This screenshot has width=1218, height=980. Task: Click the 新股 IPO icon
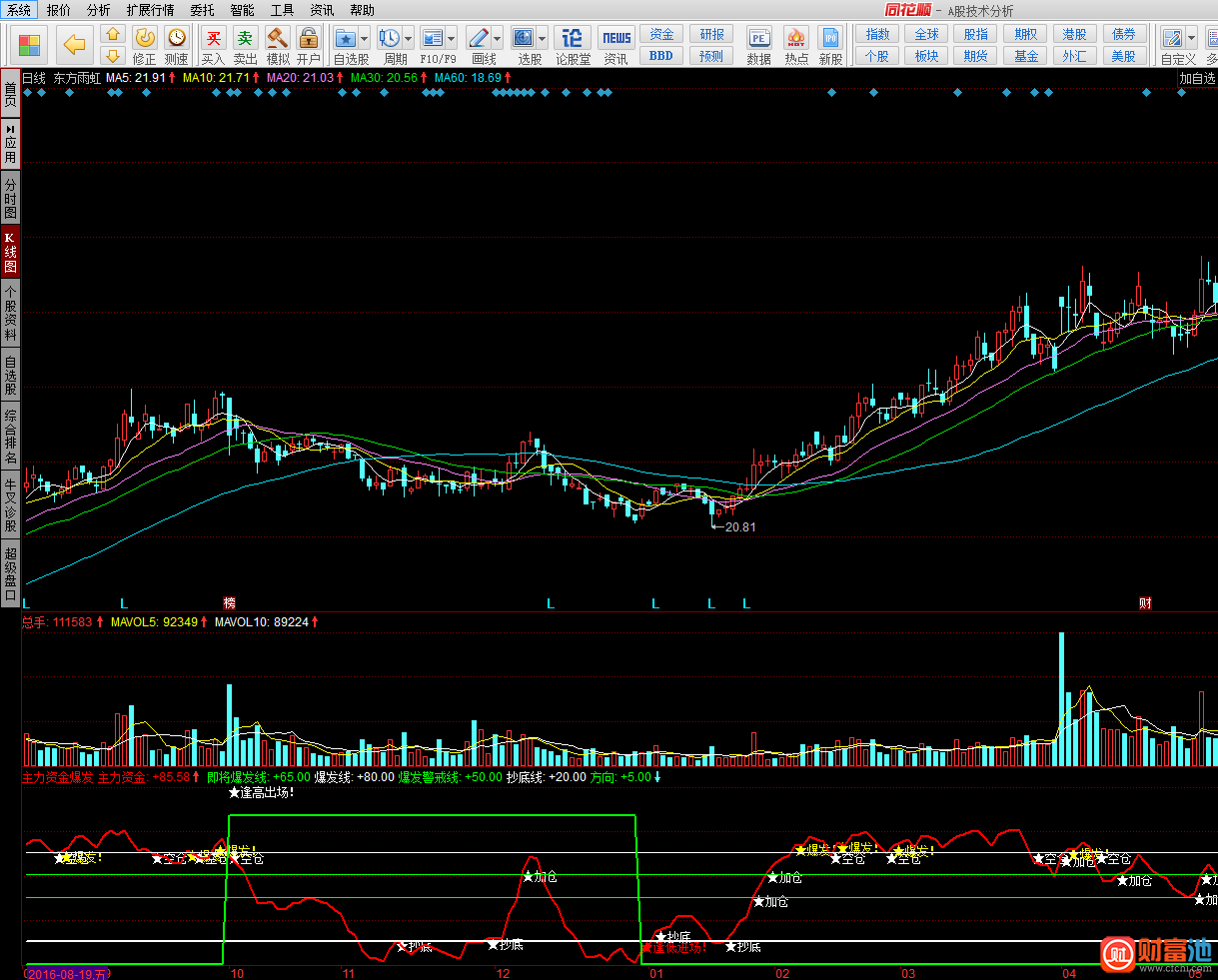830,39
